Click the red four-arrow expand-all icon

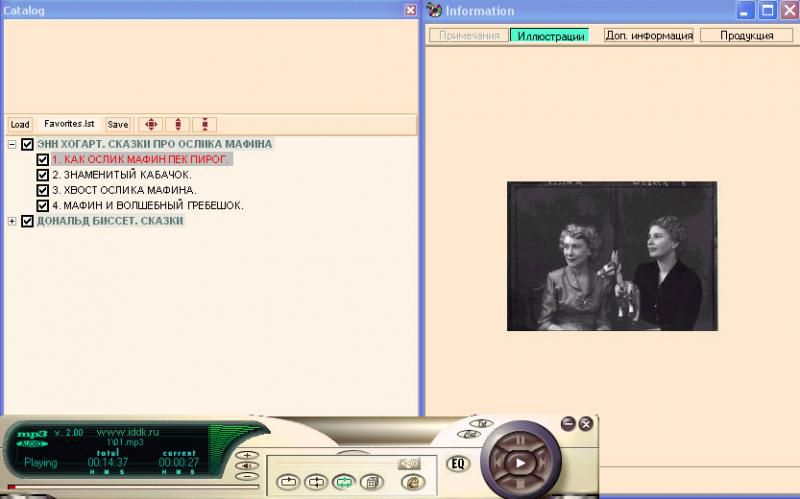pos(151,125)
